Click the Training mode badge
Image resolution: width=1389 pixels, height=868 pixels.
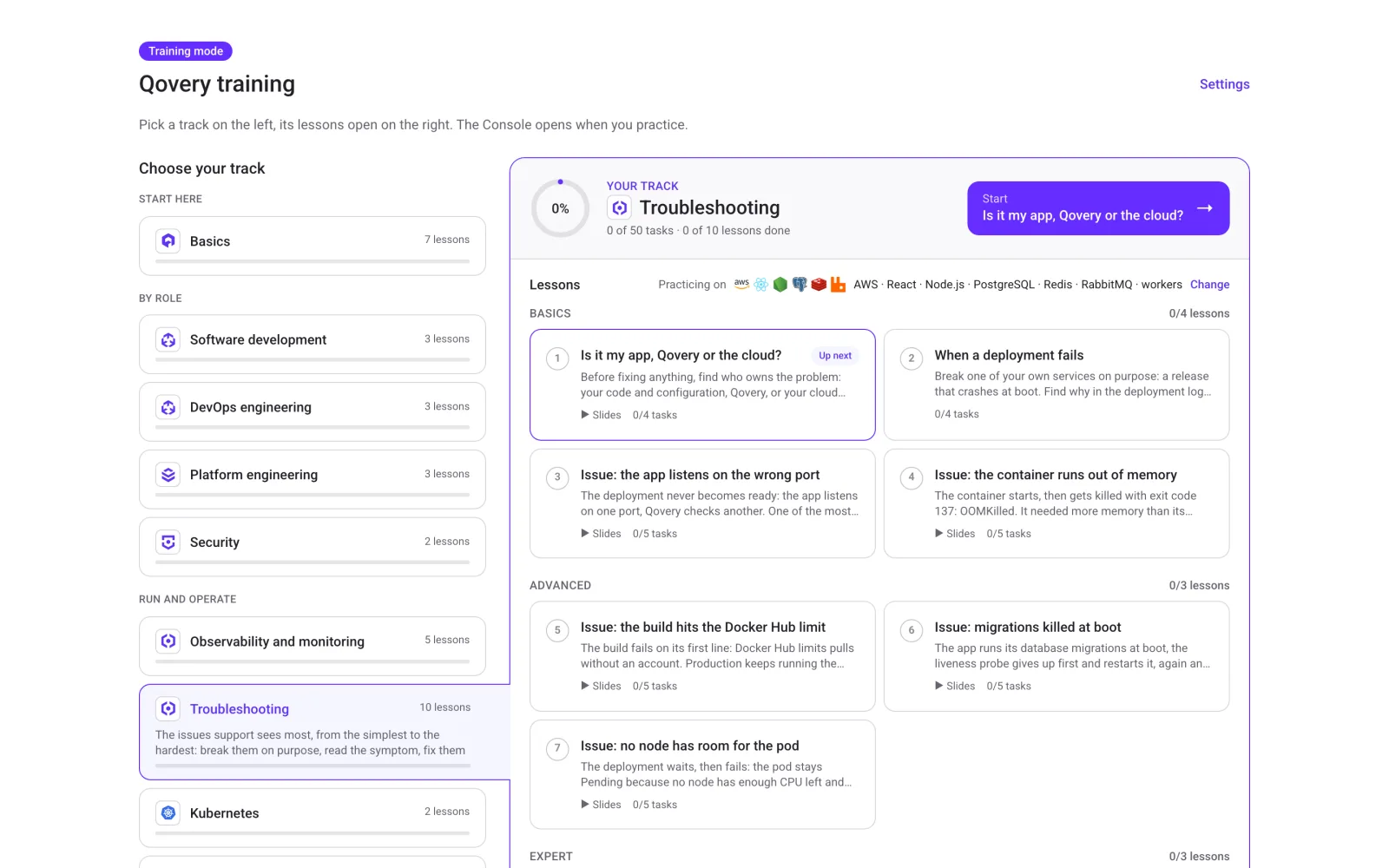click(x=186, y=51)
